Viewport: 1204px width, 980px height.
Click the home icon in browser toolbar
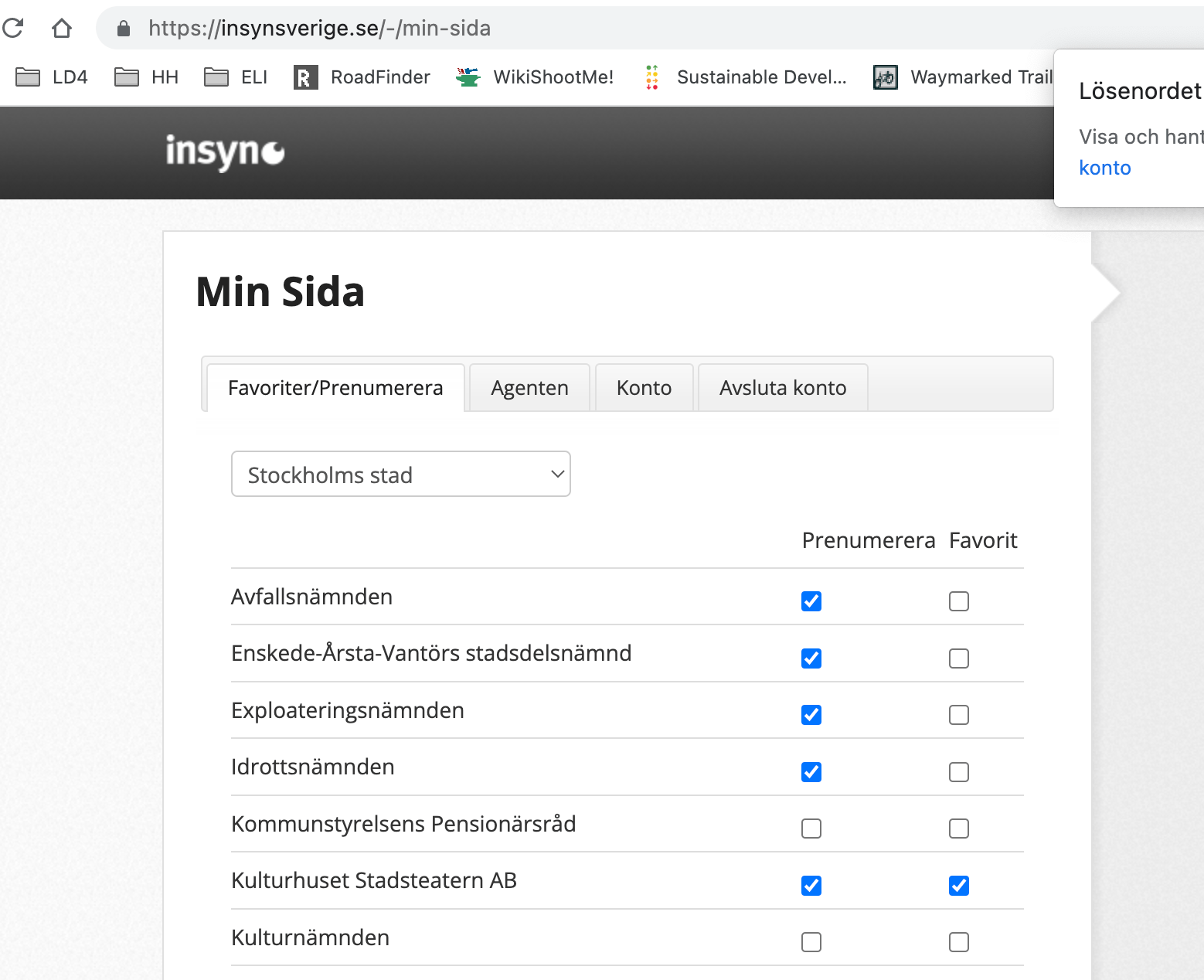pyautogui.click(x=62, y=29)
